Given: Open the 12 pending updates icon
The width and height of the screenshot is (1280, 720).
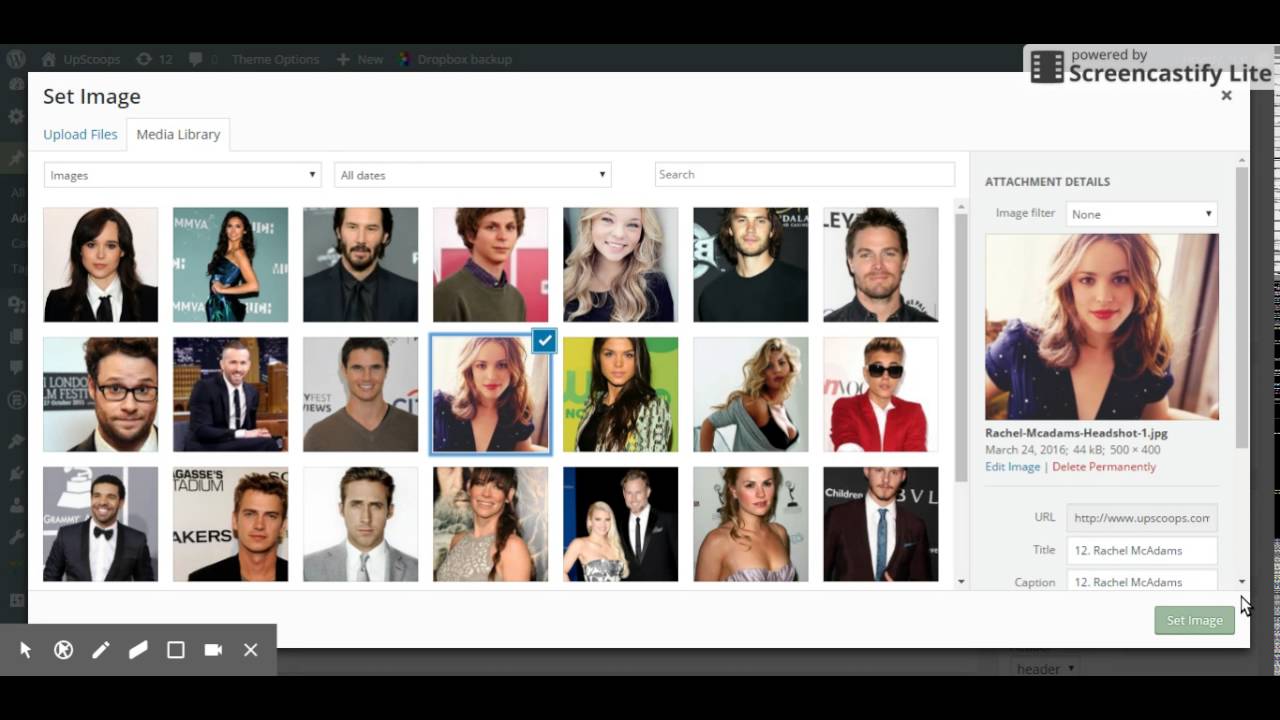Looking at the screenshot, I should point(154,59).
